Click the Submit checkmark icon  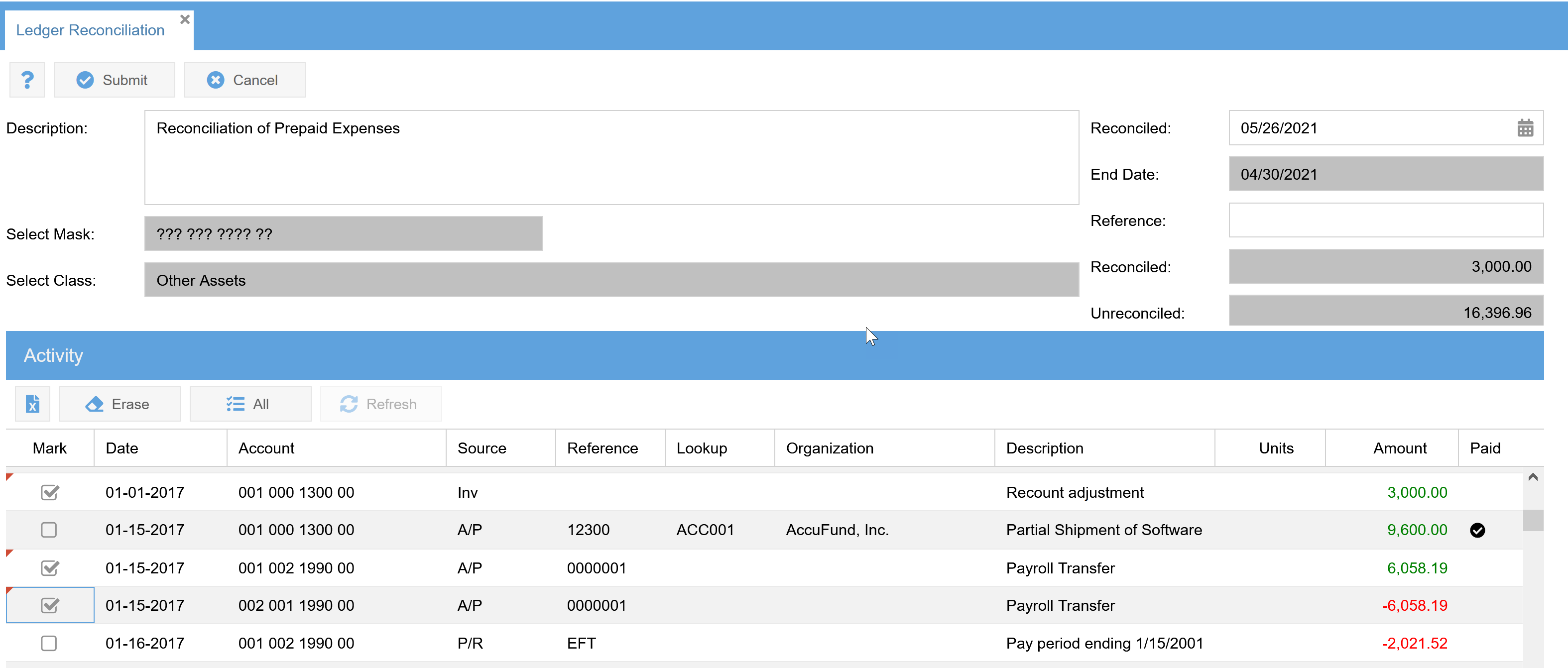[x=88, y=79]
